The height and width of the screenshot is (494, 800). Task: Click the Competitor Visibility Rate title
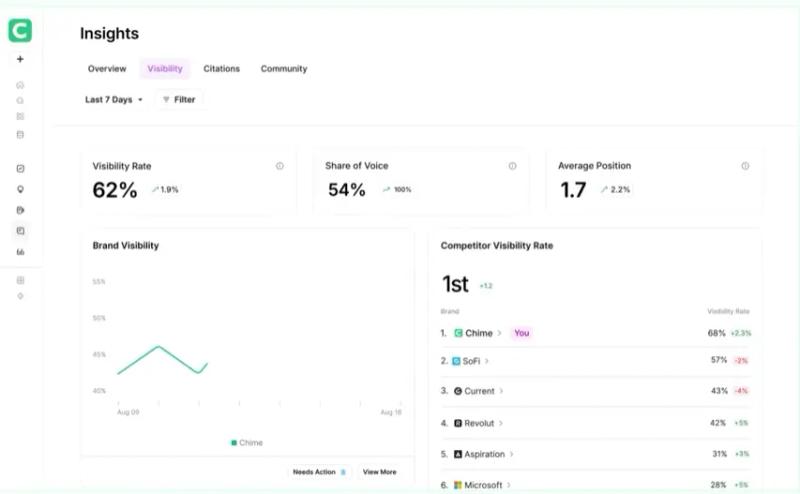pos(496,245)
